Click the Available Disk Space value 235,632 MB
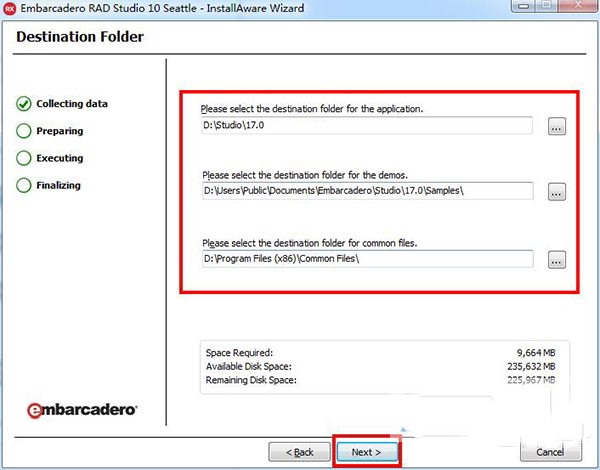This screenshot has width=600, height=470. point(531,366)
